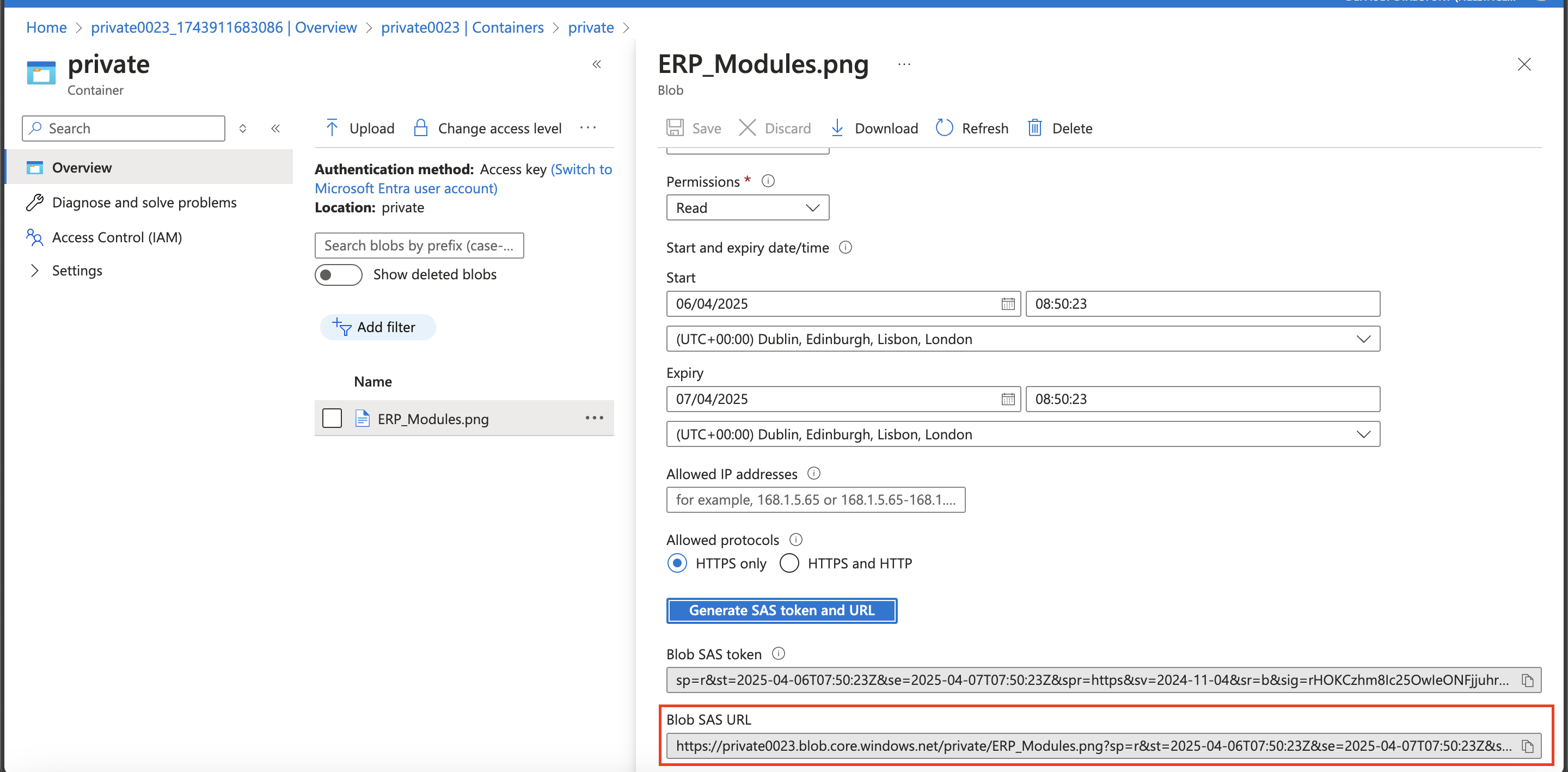Open the container toolbar more options ellipsis
The image size is (1568, 772).
pyautogui.click(x=588, y=128)
